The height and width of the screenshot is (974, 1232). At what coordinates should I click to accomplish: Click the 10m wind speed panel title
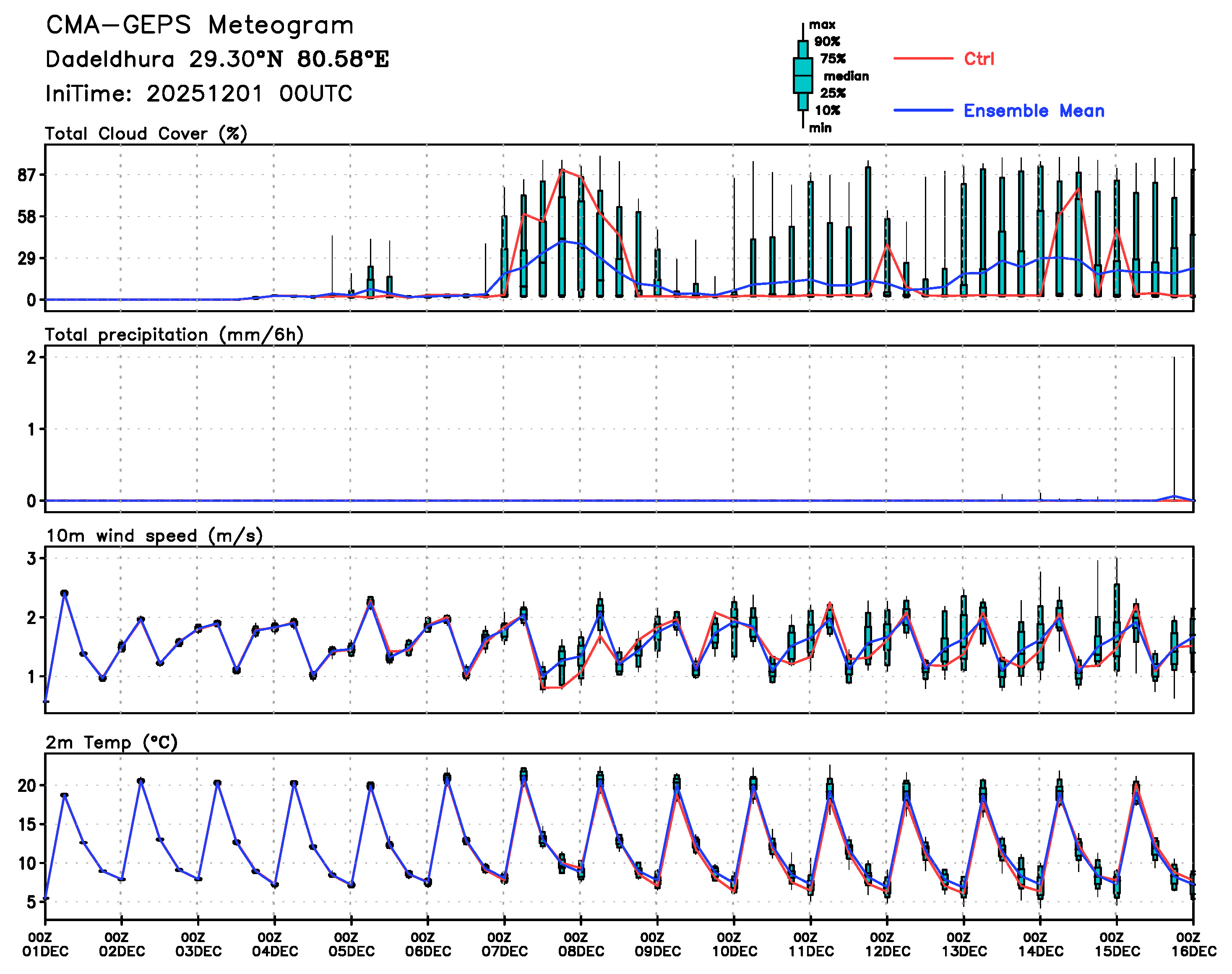pyautogui.click(x=154, y=536)
